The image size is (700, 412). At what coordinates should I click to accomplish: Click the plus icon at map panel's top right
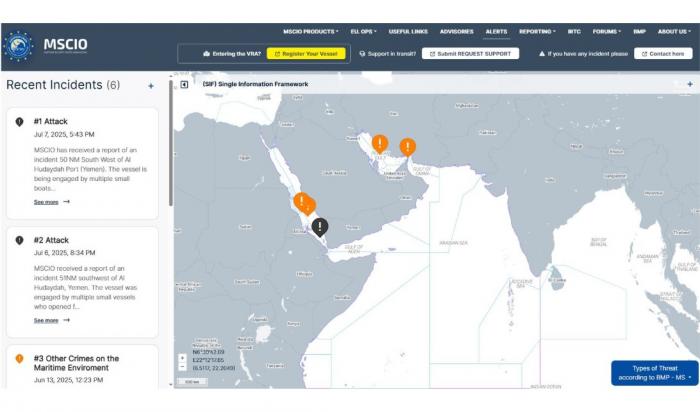click(690, 84)
